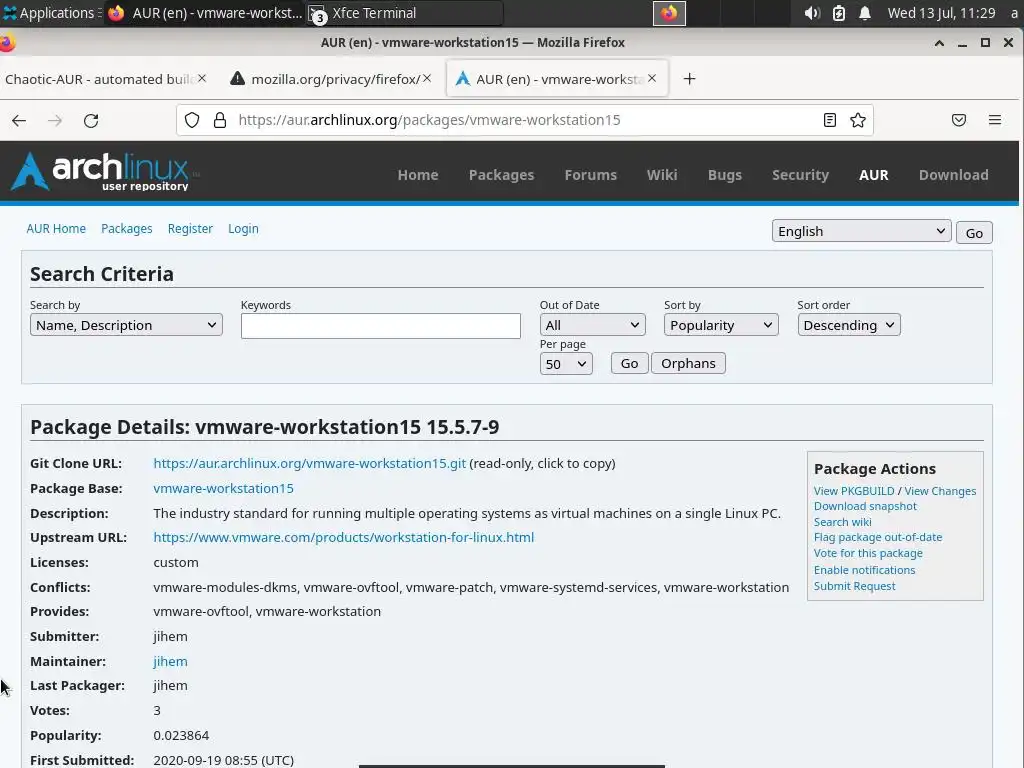Click Vote for this package link
1024x768 pixels.
pos(868,553)
